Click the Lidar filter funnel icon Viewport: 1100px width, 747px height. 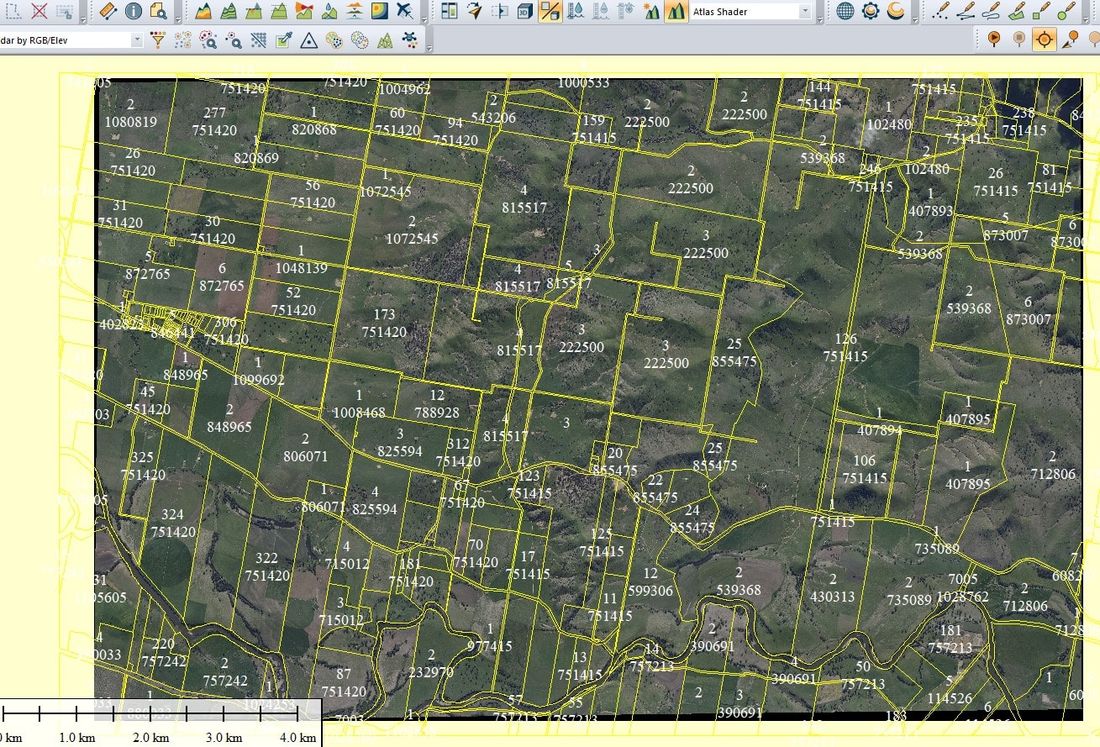[158, 40]
